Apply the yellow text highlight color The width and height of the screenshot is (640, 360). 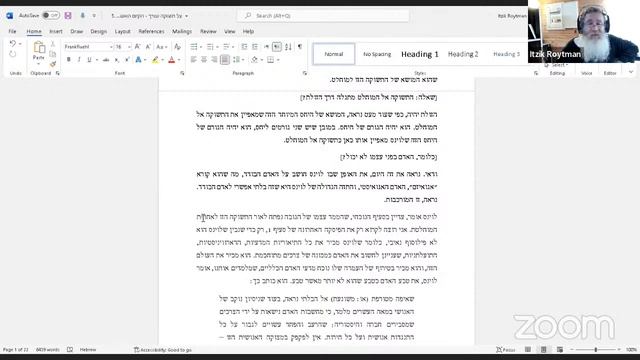(x=155, y=60)
